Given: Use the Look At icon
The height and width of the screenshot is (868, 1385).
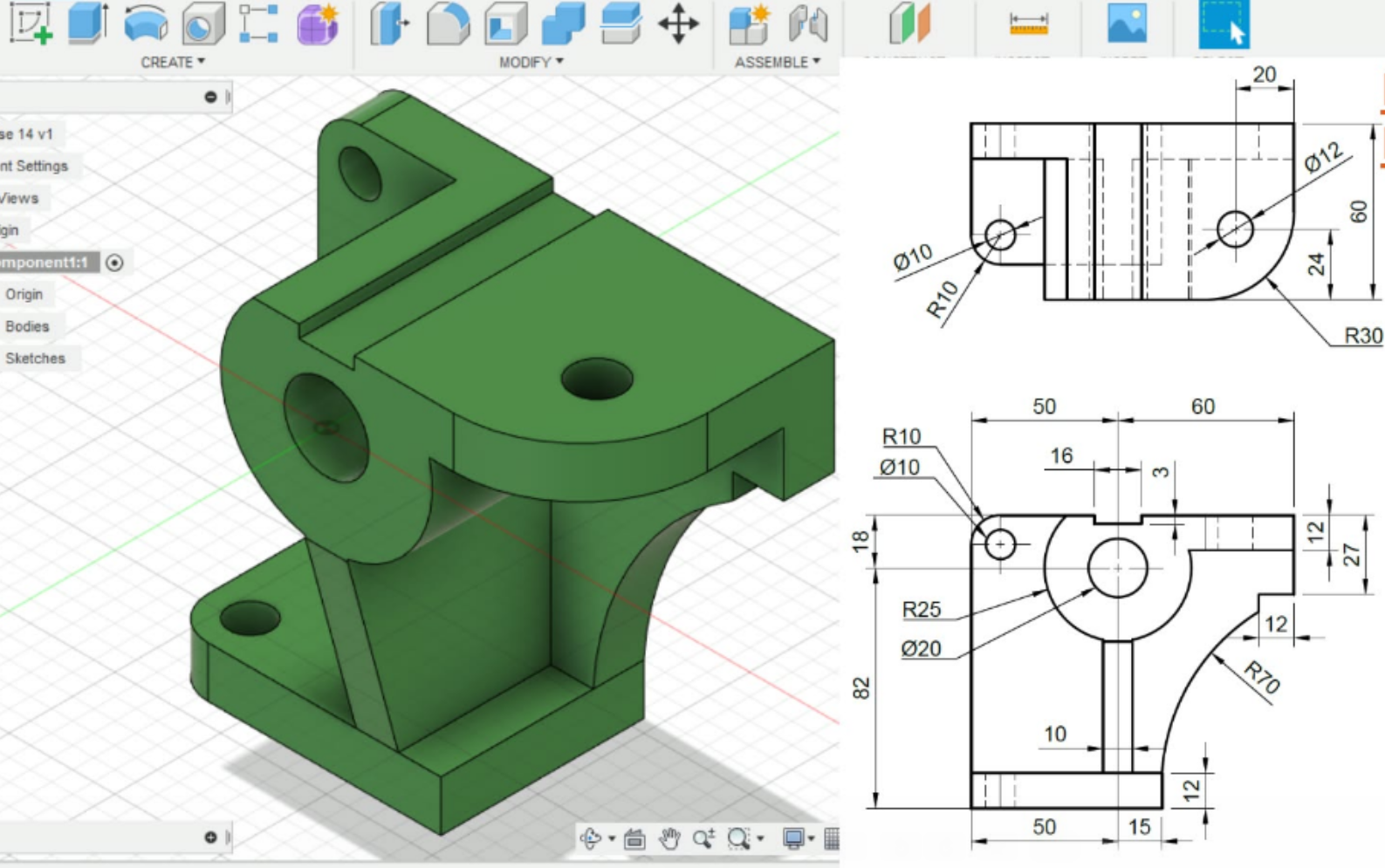Looking at the screenshot, I should tap(634, 839).
